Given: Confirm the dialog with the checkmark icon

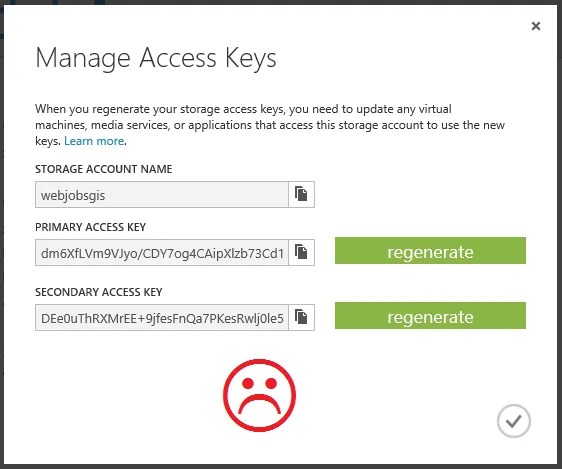Looking at the screenshot, I should coord(514,421).
